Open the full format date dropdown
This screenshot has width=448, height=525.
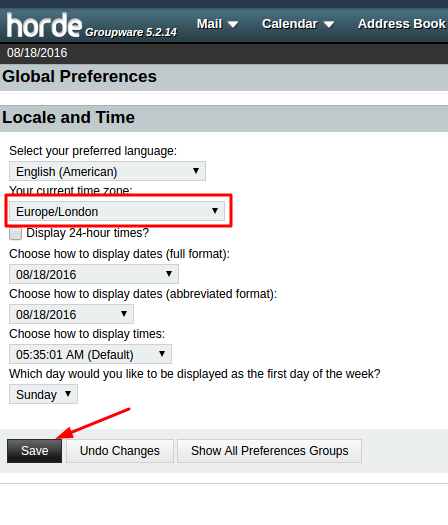94,274
